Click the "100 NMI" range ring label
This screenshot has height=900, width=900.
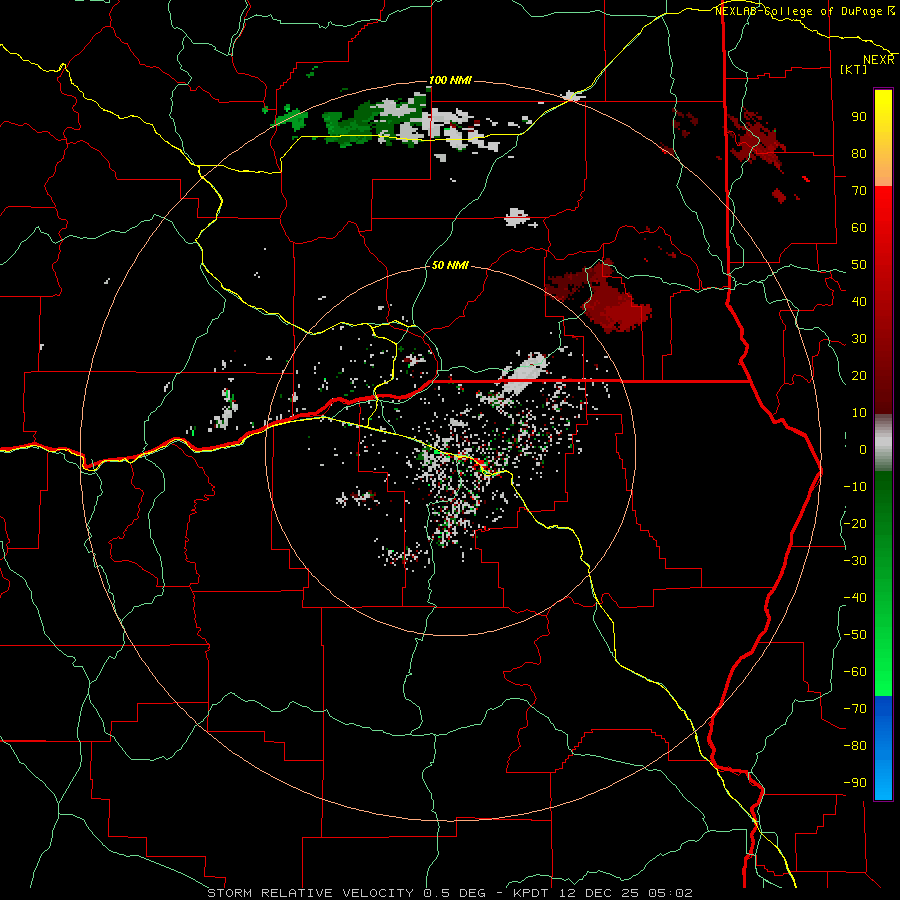451,80
